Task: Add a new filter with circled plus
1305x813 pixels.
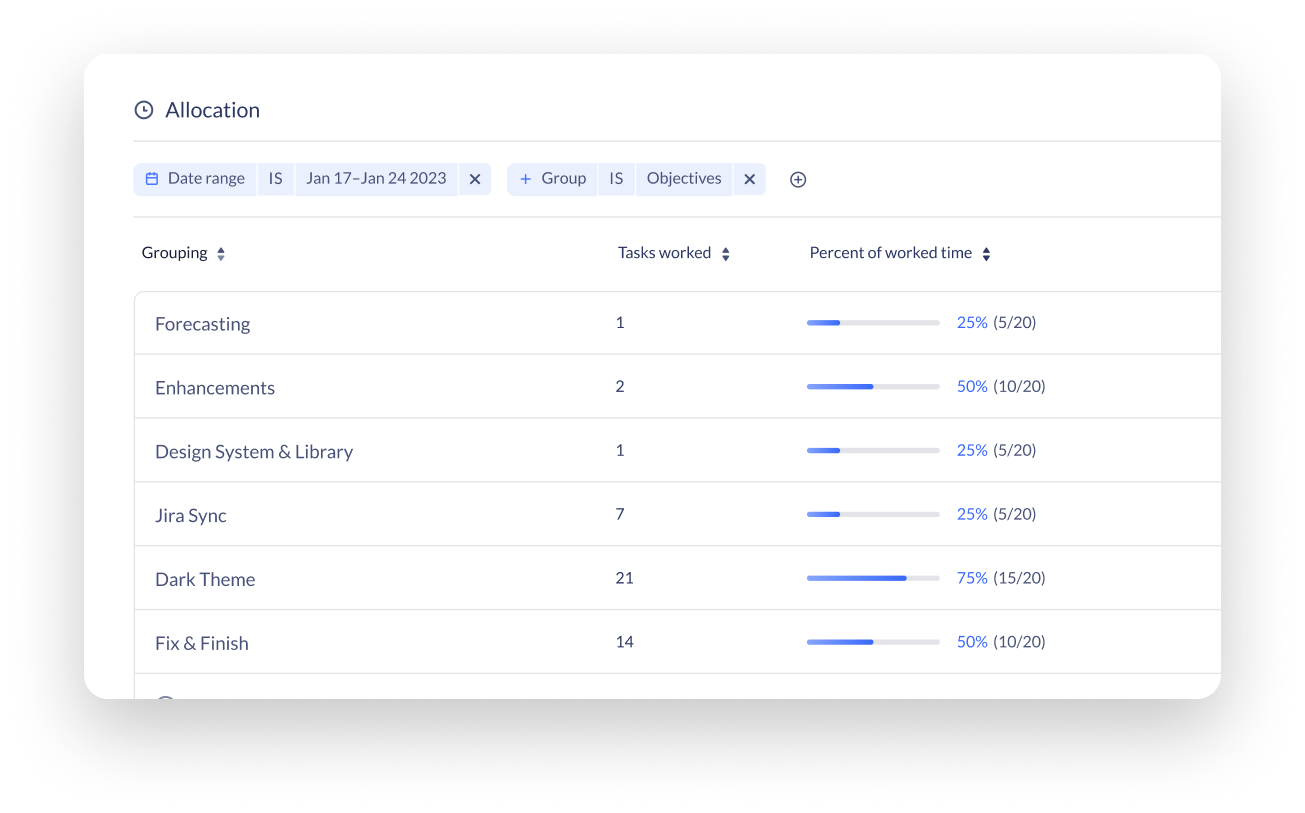Action: [798, 180]
